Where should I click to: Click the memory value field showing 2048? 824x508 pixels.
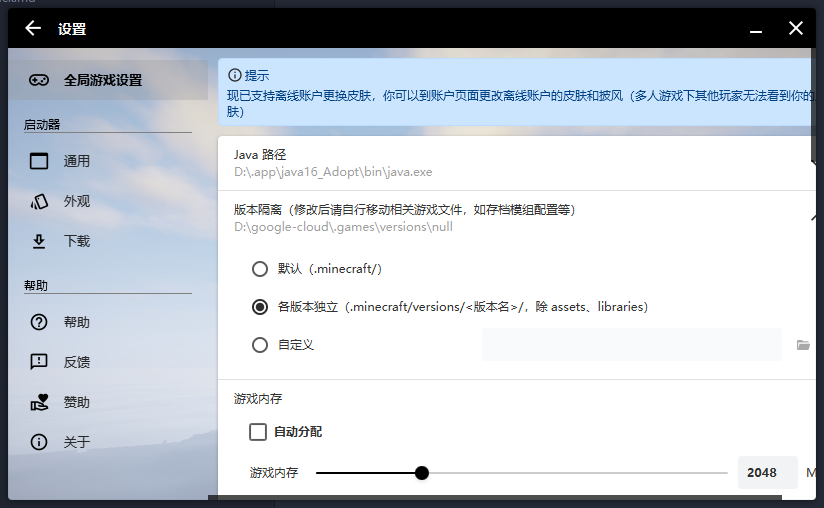pyautogui.click(x=766, y=473)
